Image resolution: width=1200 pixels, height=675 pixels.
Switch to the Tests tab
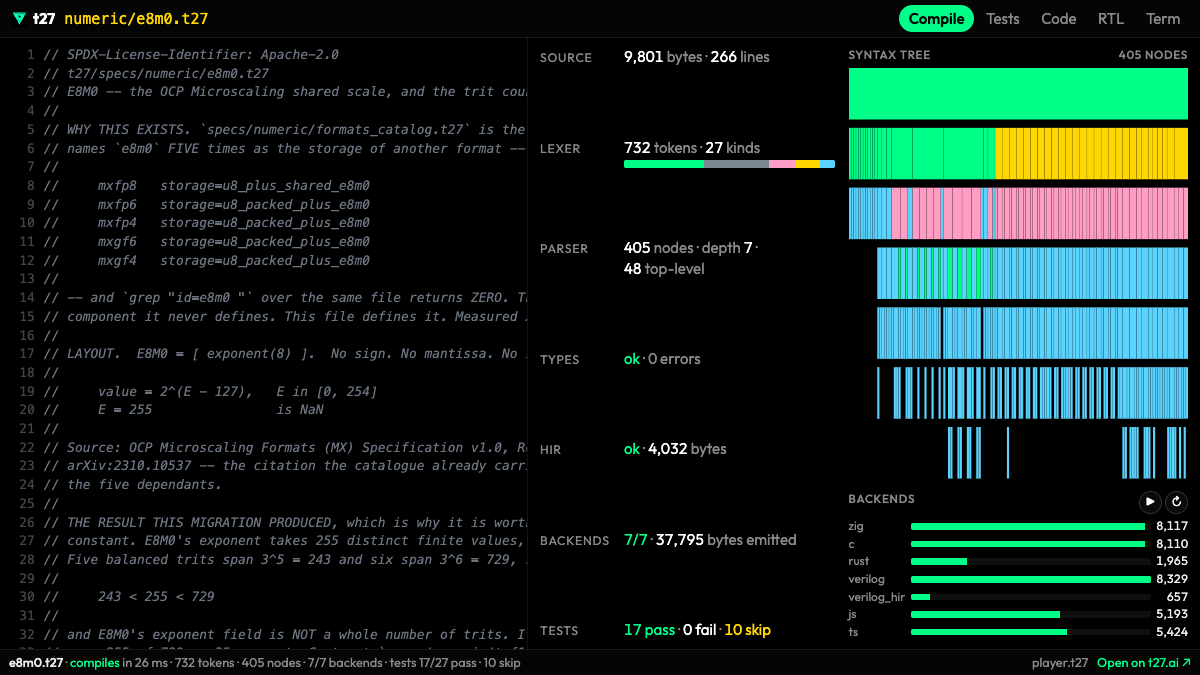(1003, 19)
